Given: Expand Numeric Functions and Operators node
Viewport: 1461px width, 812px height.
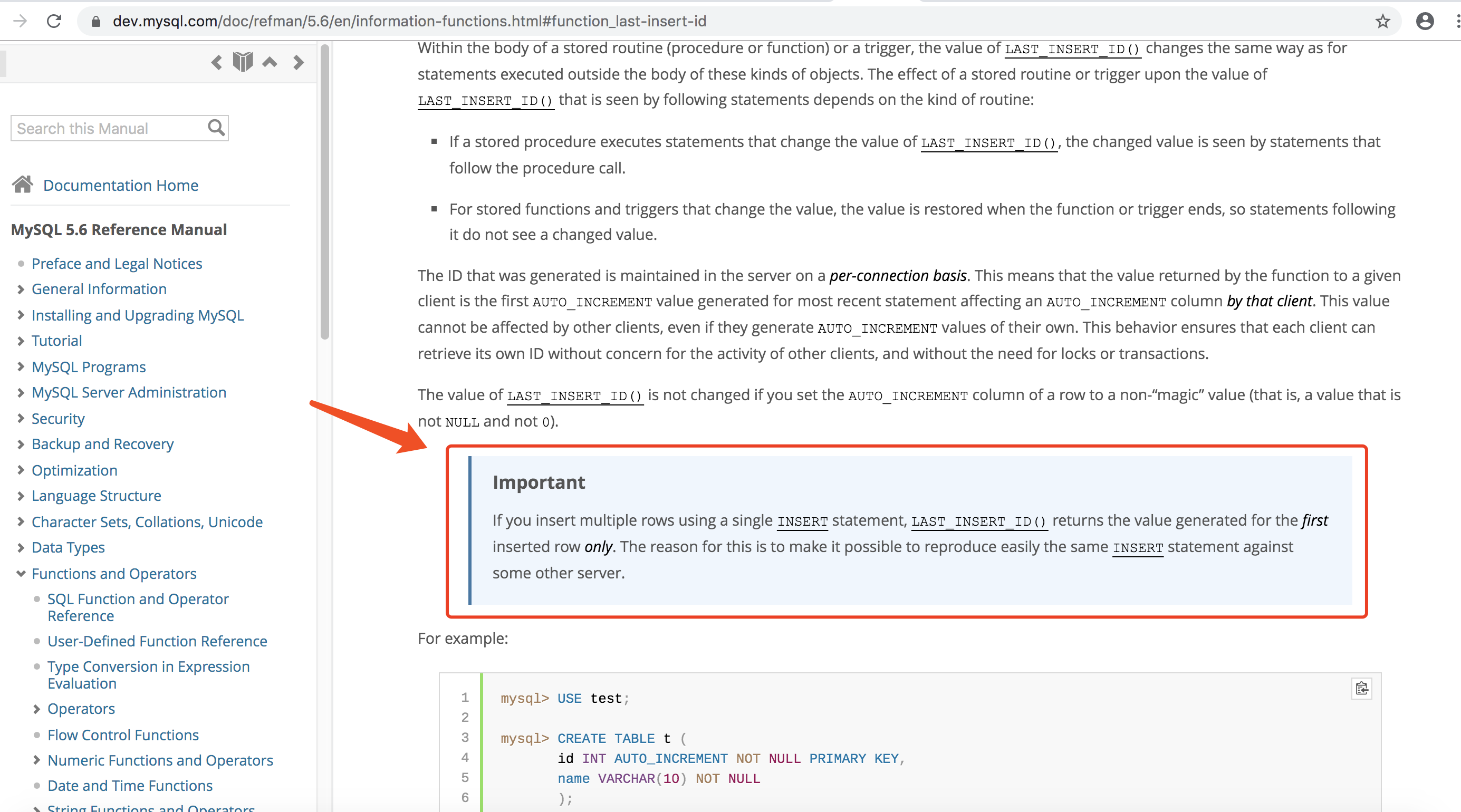Looking at the screenshot, I should click(37, 760).
